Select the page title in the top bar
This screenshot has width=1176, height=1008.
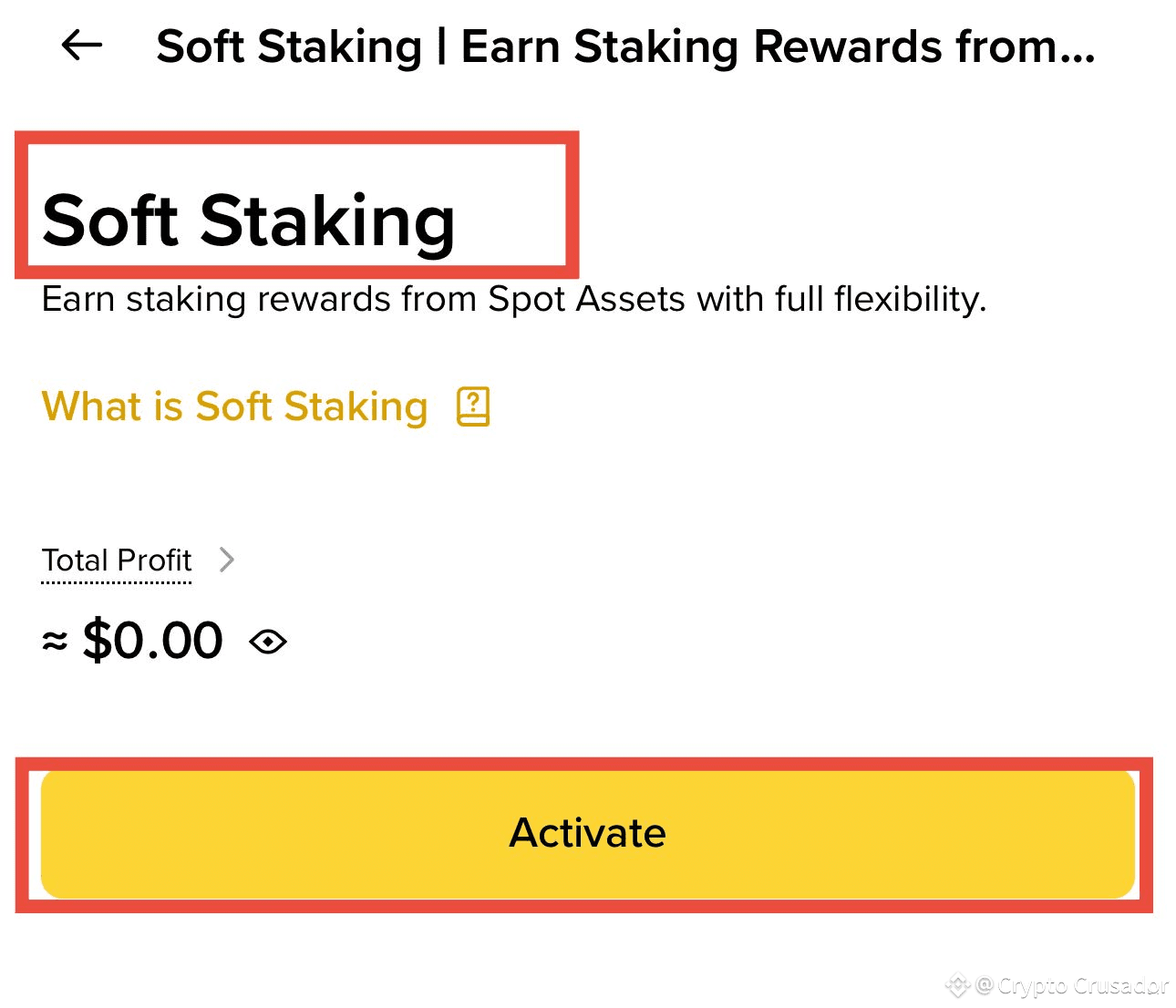tap(625, 46)
